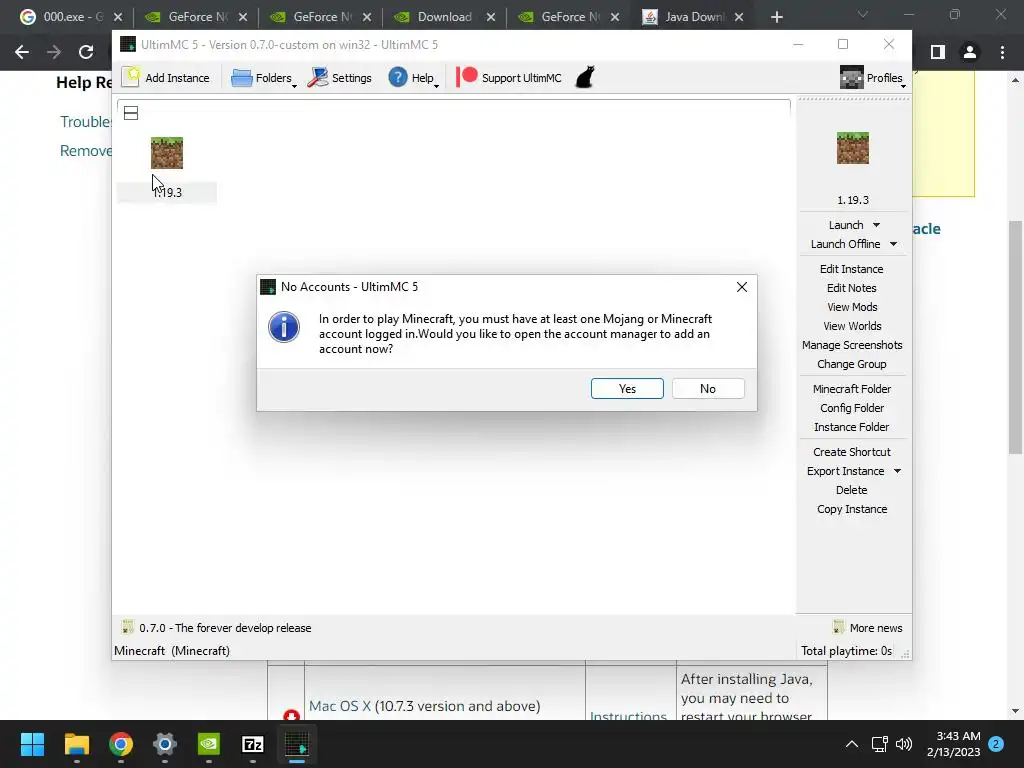Toggle Chrome side panel icon
This screenshot has height=768, width=1024.
click(x=938, y=52)
